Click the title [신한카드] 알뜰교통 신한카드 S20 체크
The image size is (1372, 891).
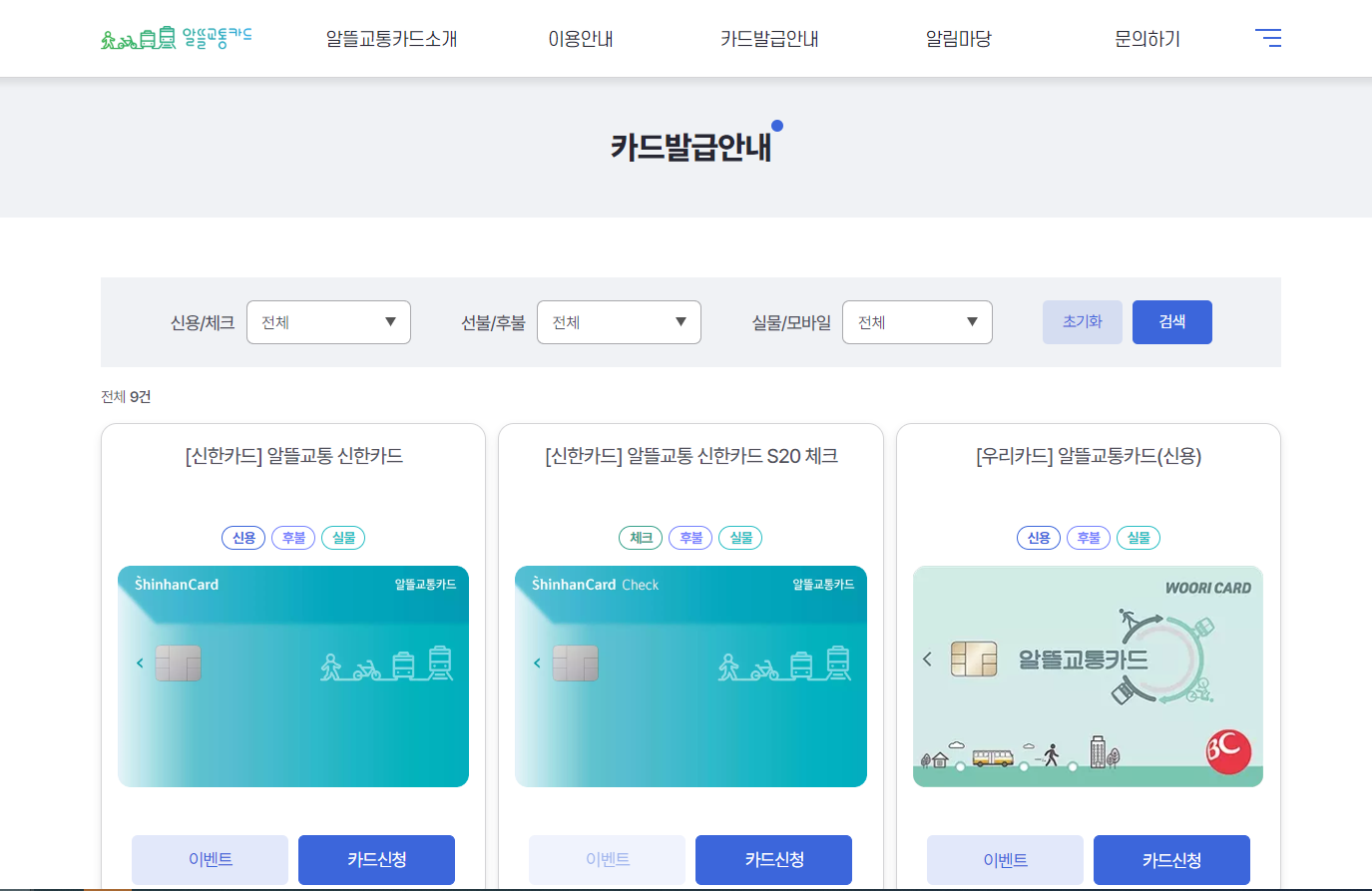(690, 456)
